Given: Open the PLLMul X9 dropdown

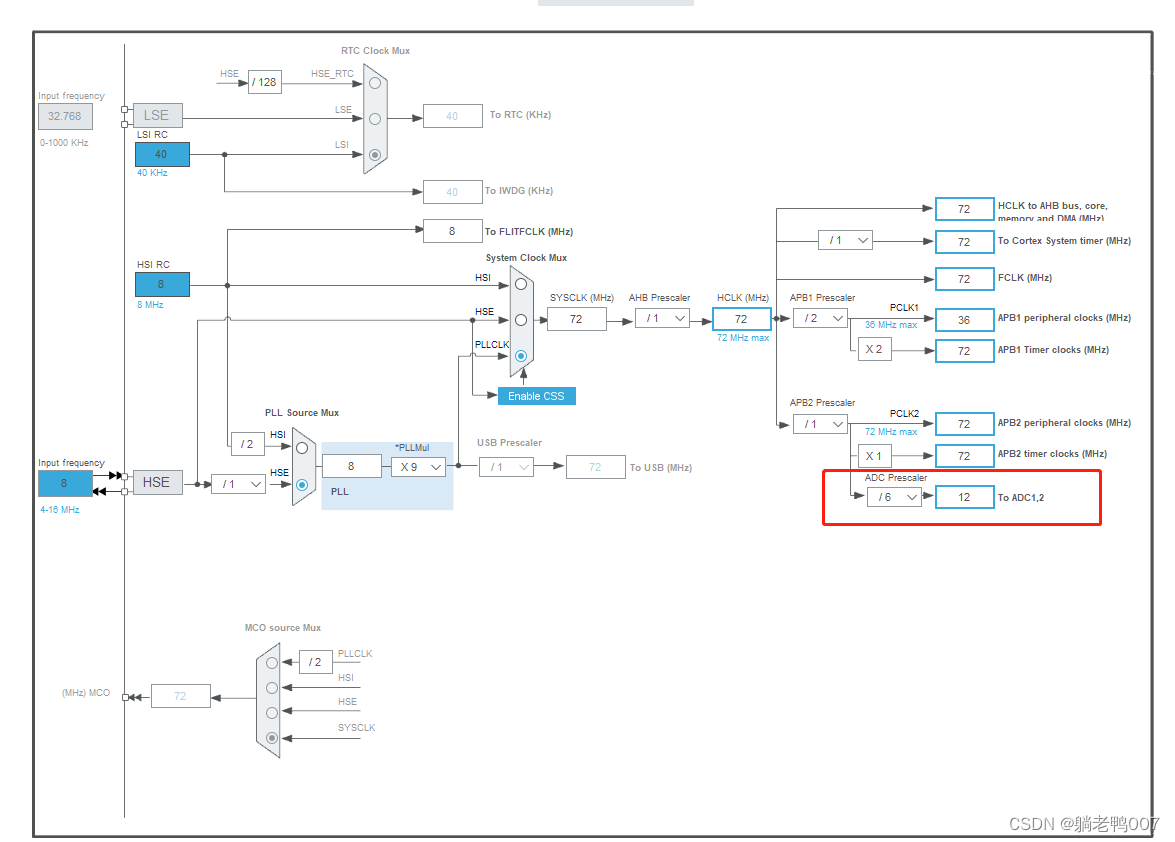Looking at the screenshot, I should (x=418, y=467).
